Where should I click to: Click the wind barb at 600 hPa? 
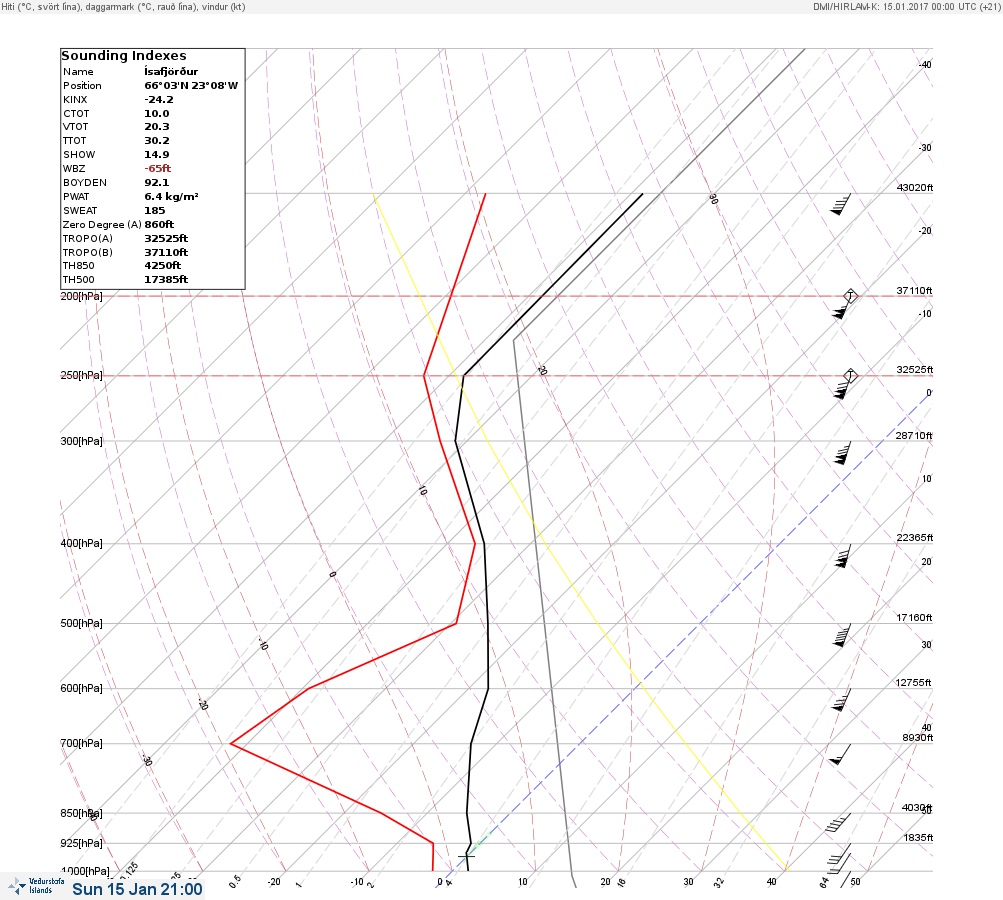(841, 700)
